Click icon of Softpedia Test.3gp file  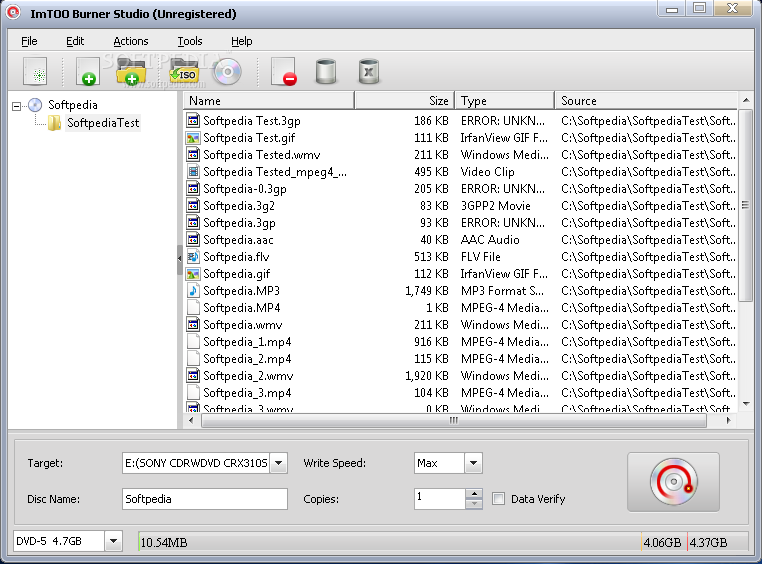193,120
